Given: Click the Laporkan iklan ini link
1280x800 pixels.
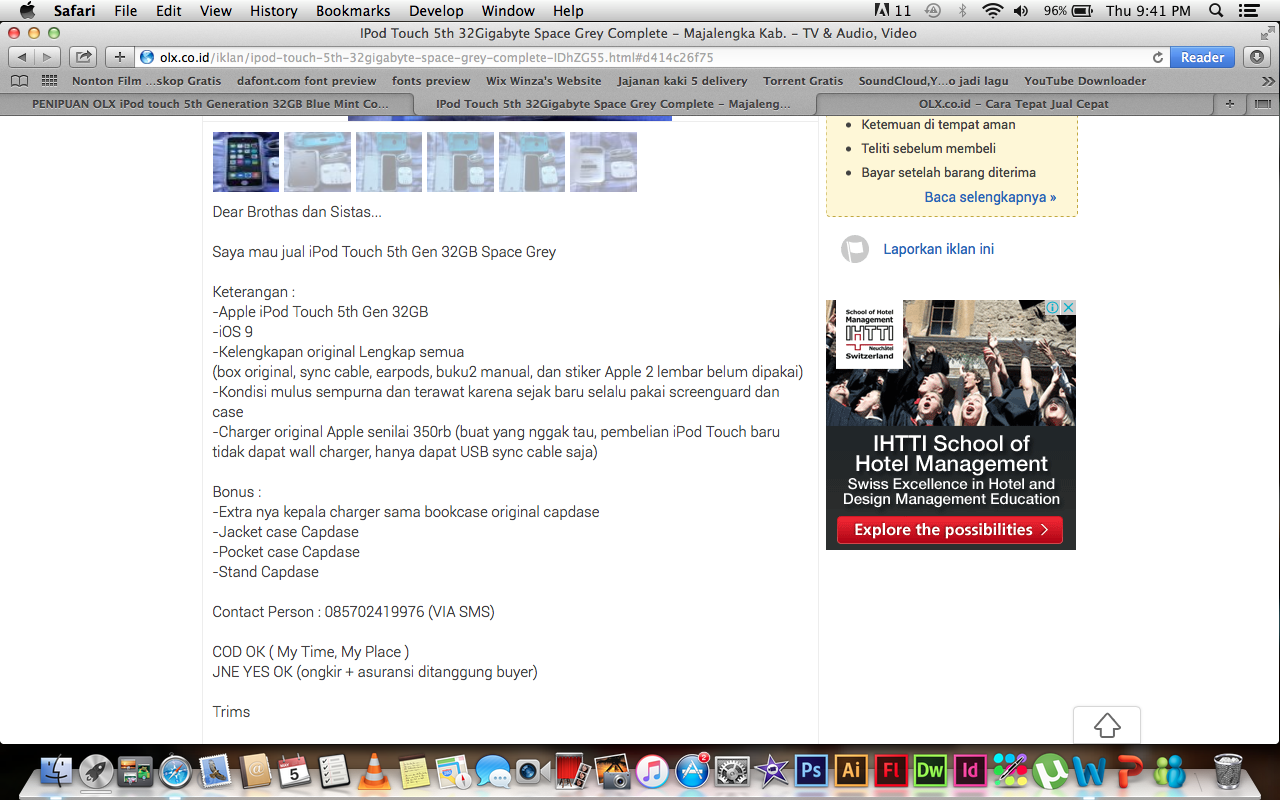Looking at the screenshot, I should click(x=938, y=249).
